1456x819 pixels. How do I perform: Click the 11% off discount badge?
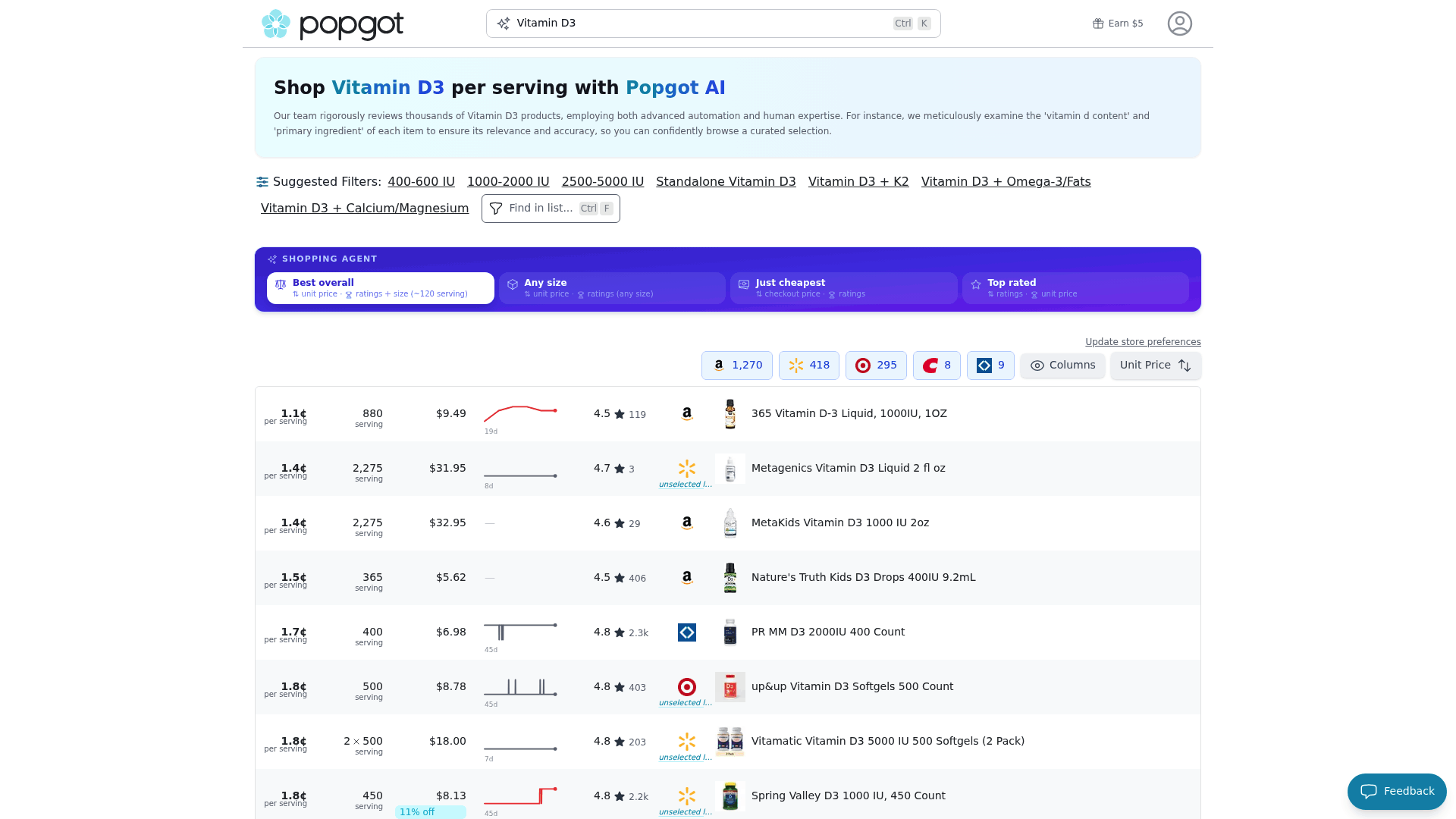pos(430,812)
